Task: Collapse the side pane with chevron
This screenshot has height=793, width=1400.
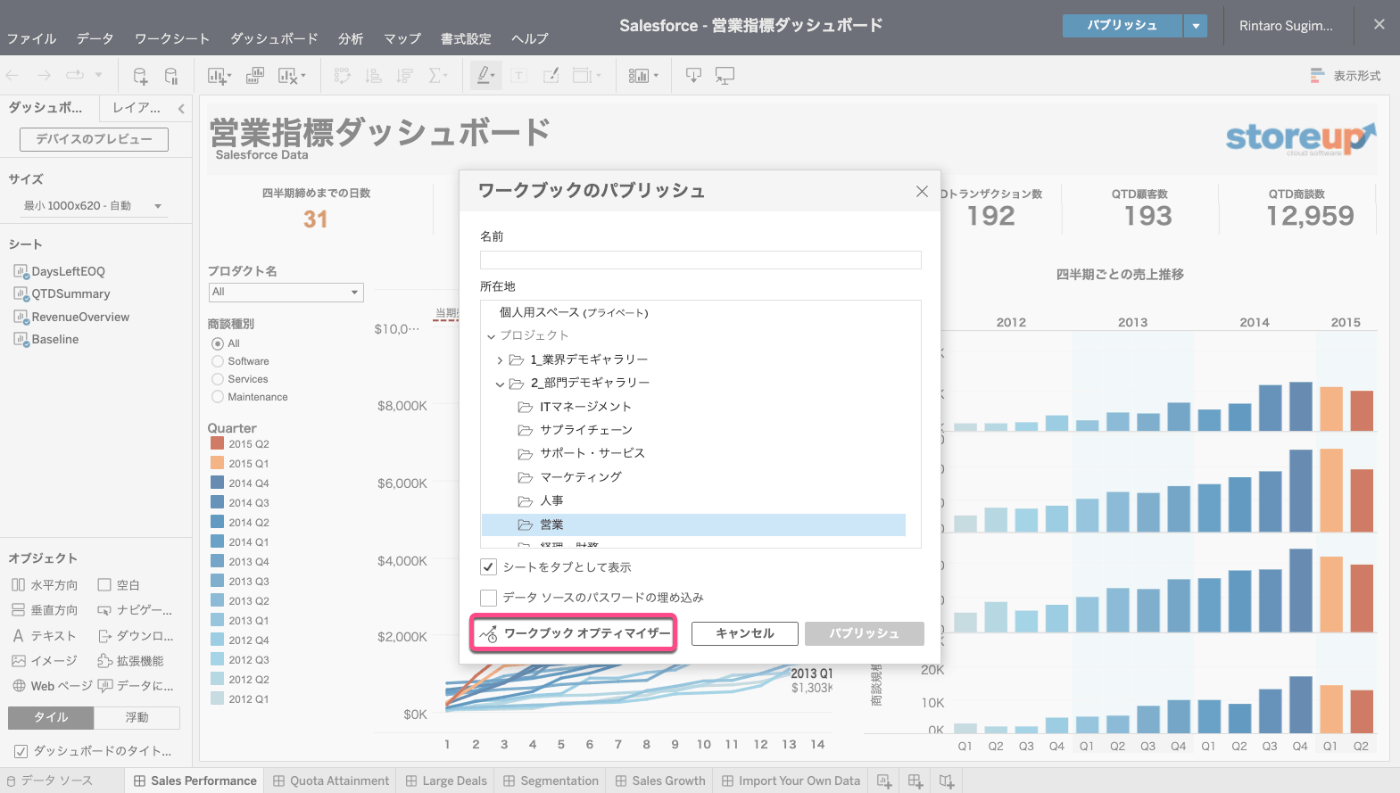Action: tap(181, 109)
